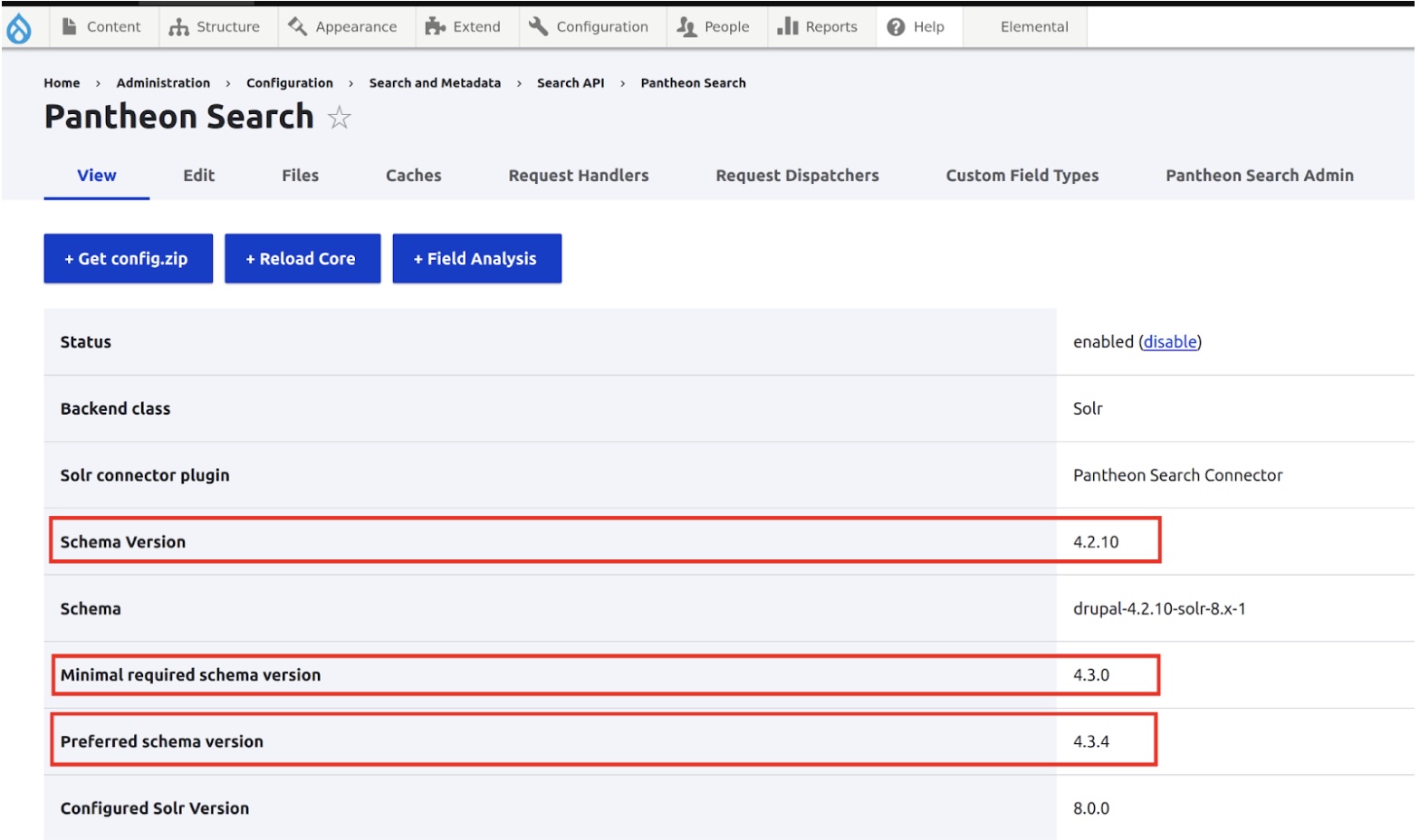Click the Pantheon Search Connector value
Image resolution: width=1420 pixels, height=840 pixels.
tap(1177, 475)
